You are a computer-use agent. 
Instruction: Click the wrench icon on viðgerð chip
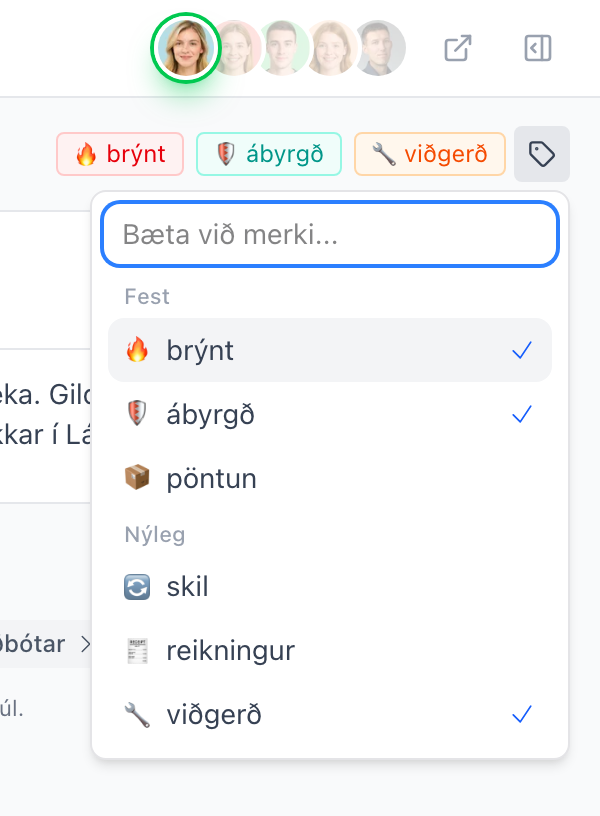coord(385,154)
